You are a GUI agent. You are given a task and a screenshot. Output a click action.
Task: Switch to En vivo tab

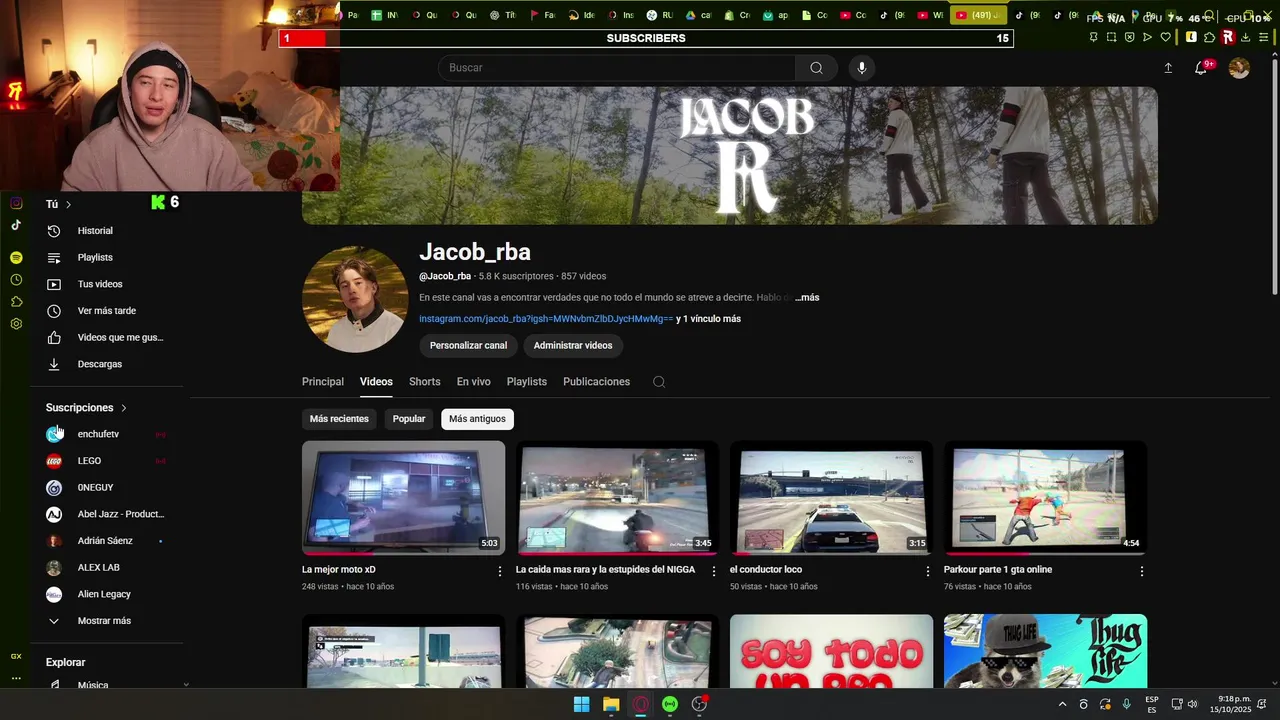click(473, 382)
